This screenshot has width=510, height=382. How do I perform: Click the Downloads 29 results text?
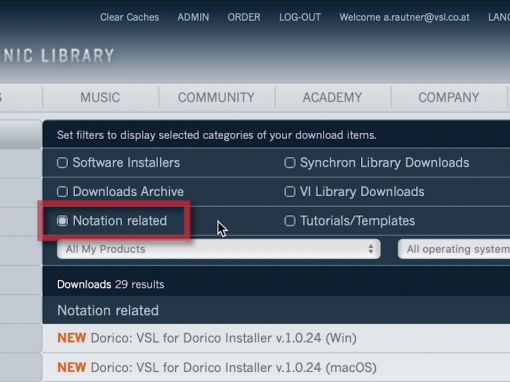tap(111, 284)
